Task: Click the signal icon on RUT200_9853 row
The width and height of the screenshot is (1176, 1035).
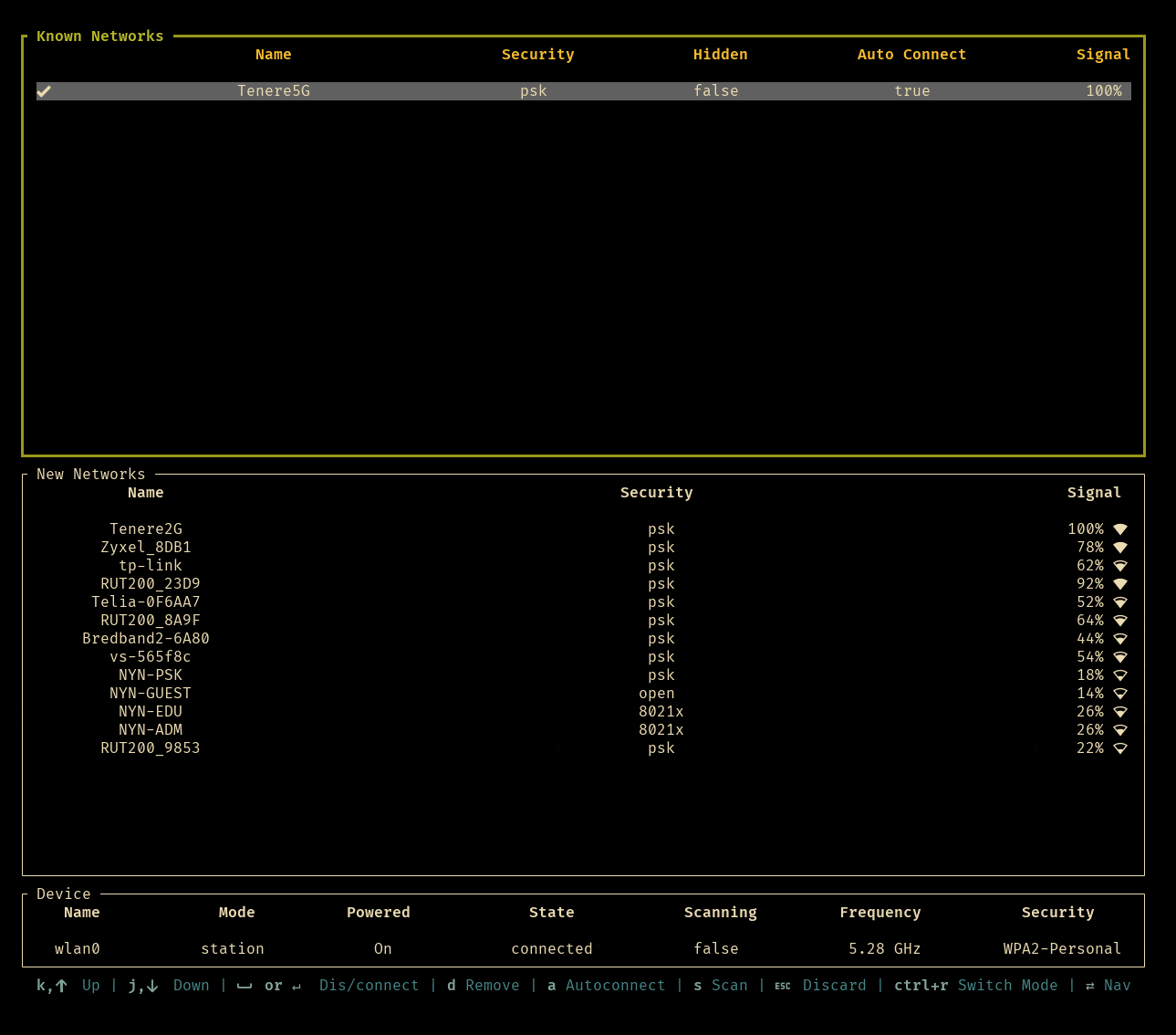Action: 1120,748
